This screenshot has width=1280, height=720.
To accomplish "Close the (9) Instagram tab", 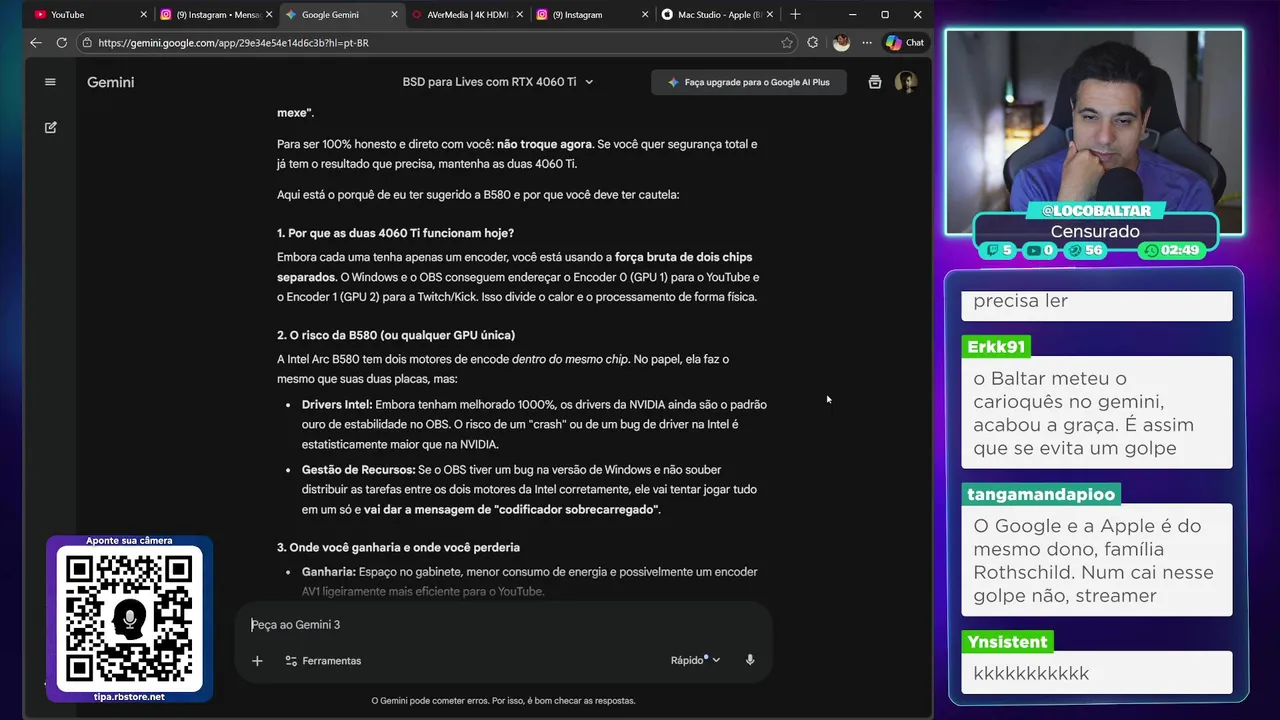I will tap(644, 15).
